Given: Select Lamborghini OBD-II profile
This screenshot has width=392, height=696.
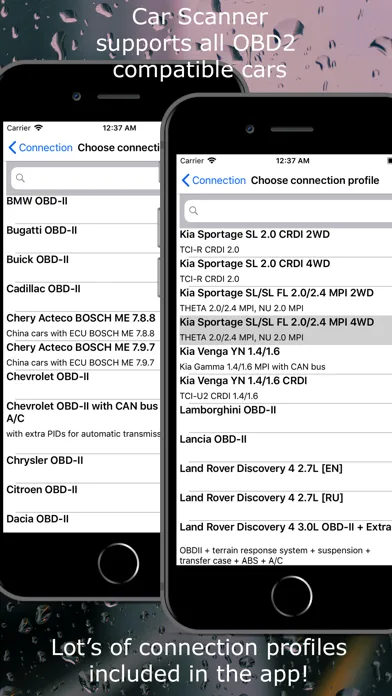Looking at the screenshot, I should click(x=285, y=418).
